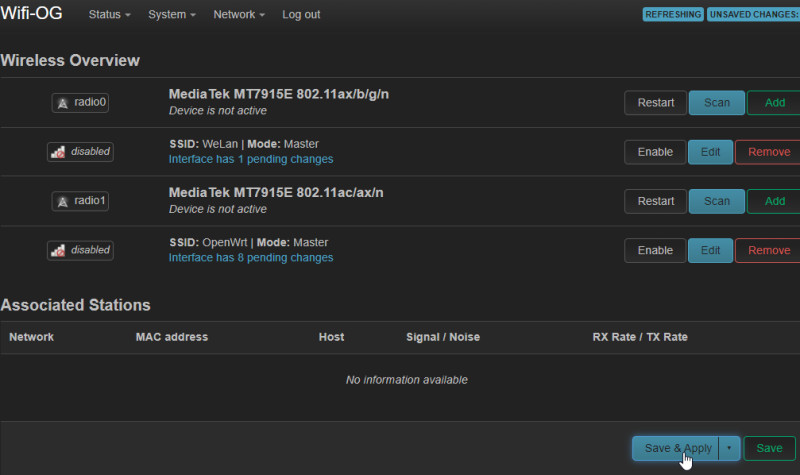Scan for networks on radio1
800x475 pixels.
point(716,201)
